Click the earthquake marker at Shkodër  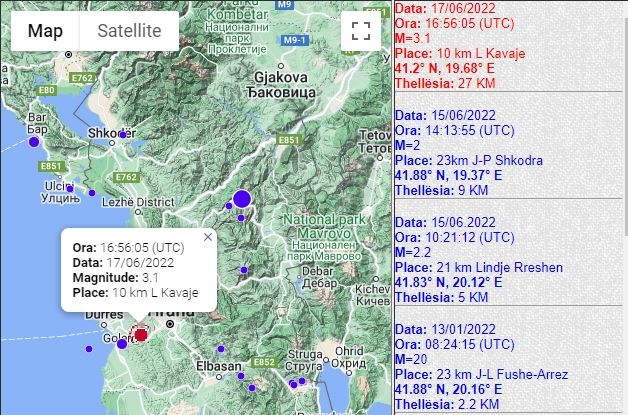point(123,134)
